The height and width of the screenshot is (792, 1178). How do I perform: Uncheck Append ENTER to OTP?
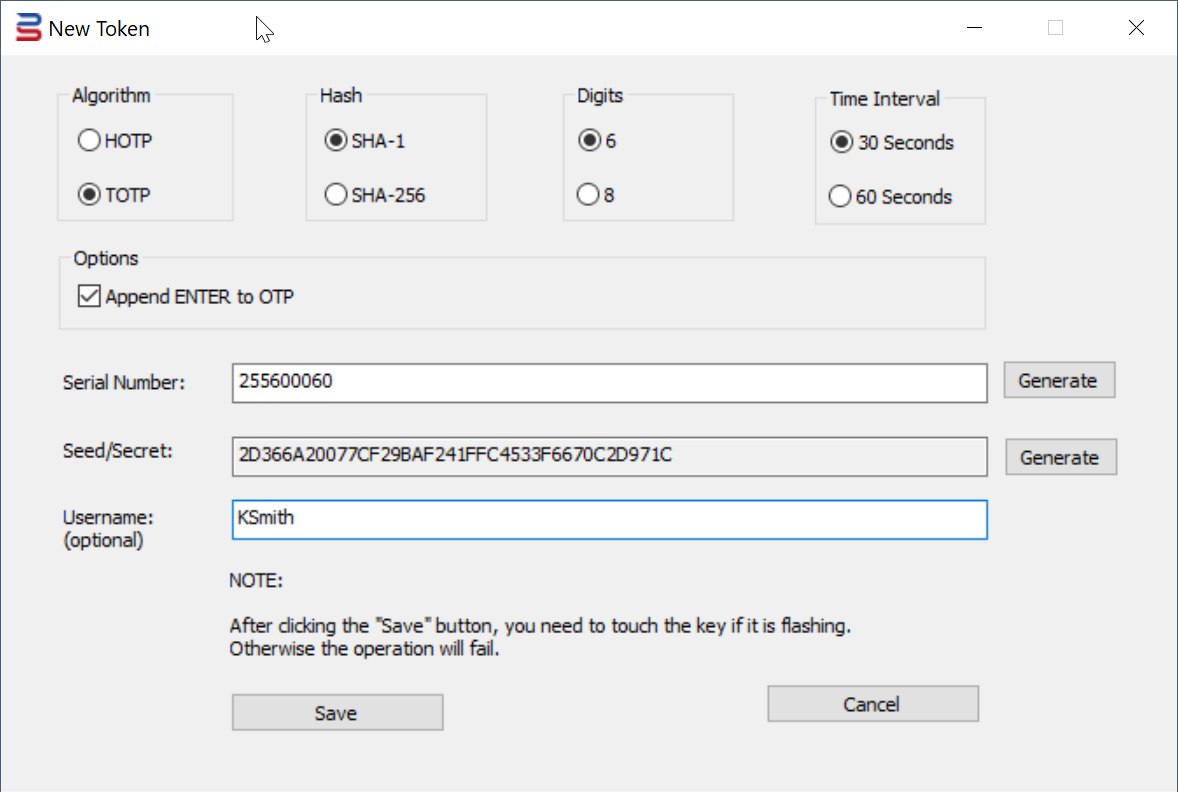pyautogui.click(x=90, y=296)
